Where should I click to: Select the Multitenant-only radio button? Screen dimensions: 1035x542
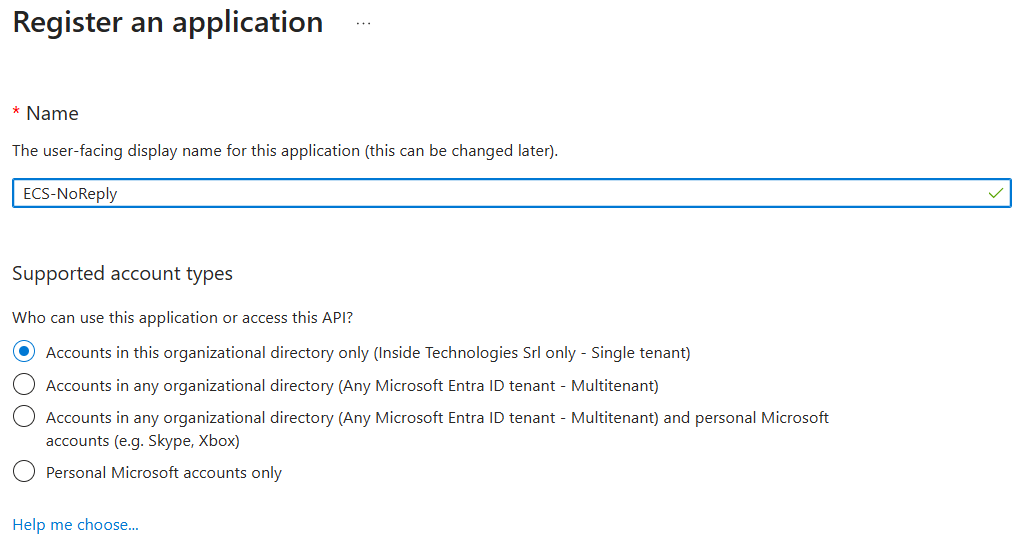click(x=25, y=385)
